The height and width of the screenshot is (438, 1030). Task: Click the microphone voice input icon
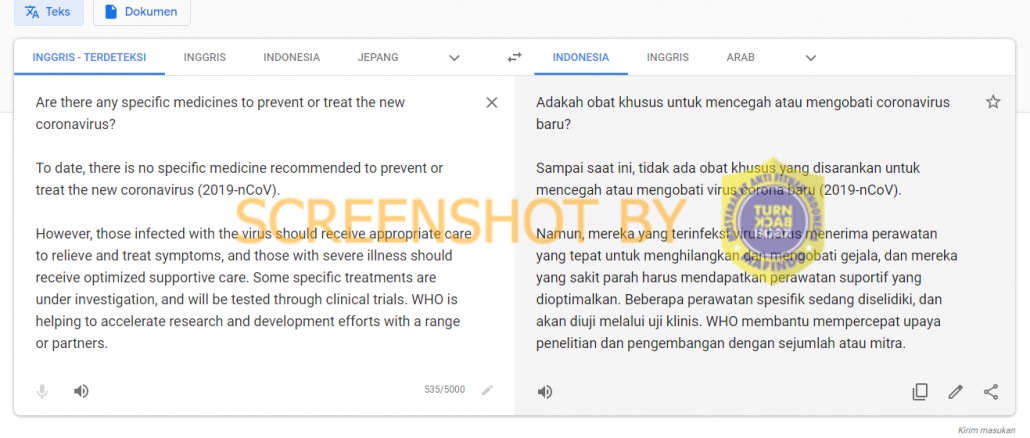pyautogui.click(x=42, y=392)
